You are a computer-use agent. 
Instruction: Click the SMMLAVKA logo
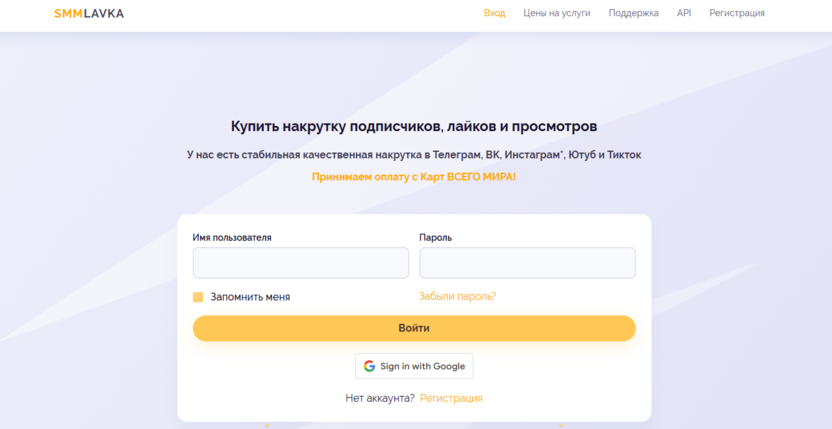(89, 13)
